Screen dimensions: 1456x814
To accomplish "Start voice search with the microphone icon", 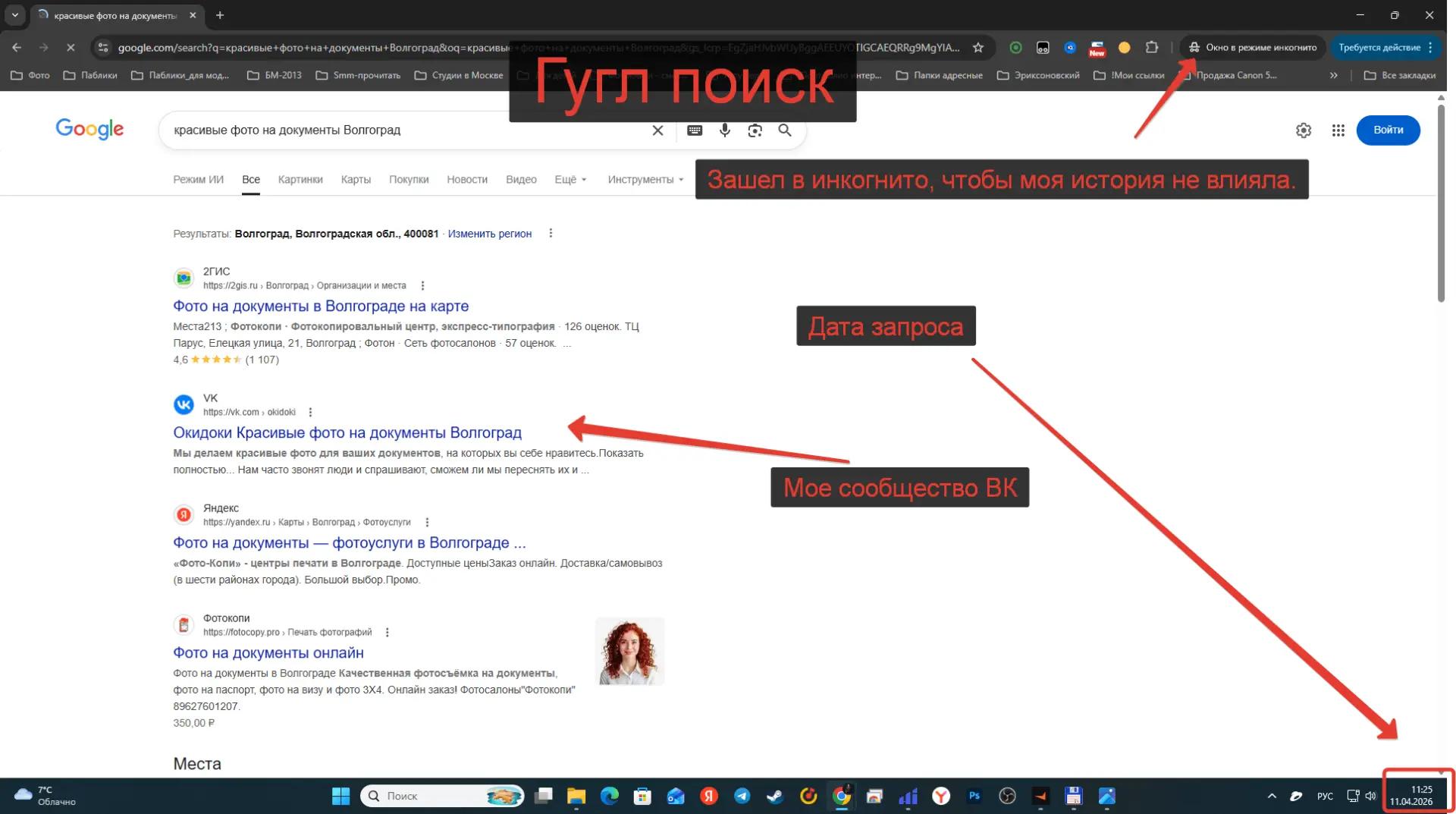I will point(725,130).
